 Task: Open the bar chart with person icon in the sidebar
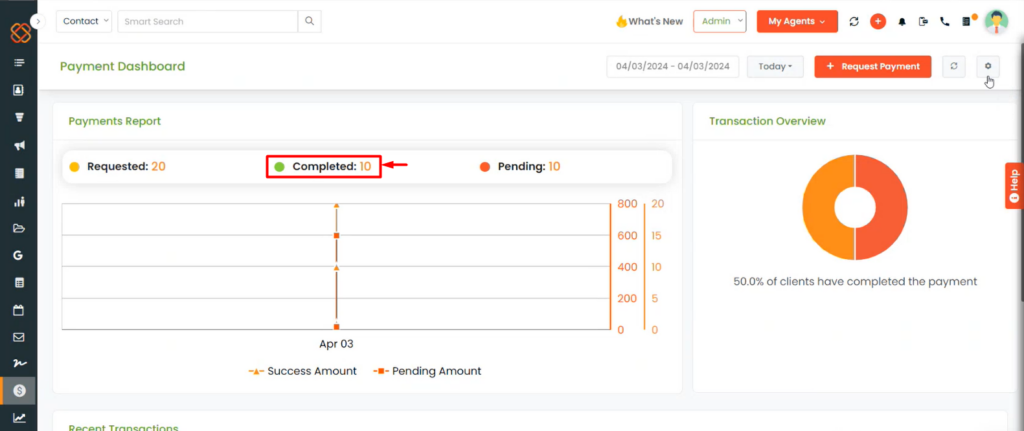19,202
